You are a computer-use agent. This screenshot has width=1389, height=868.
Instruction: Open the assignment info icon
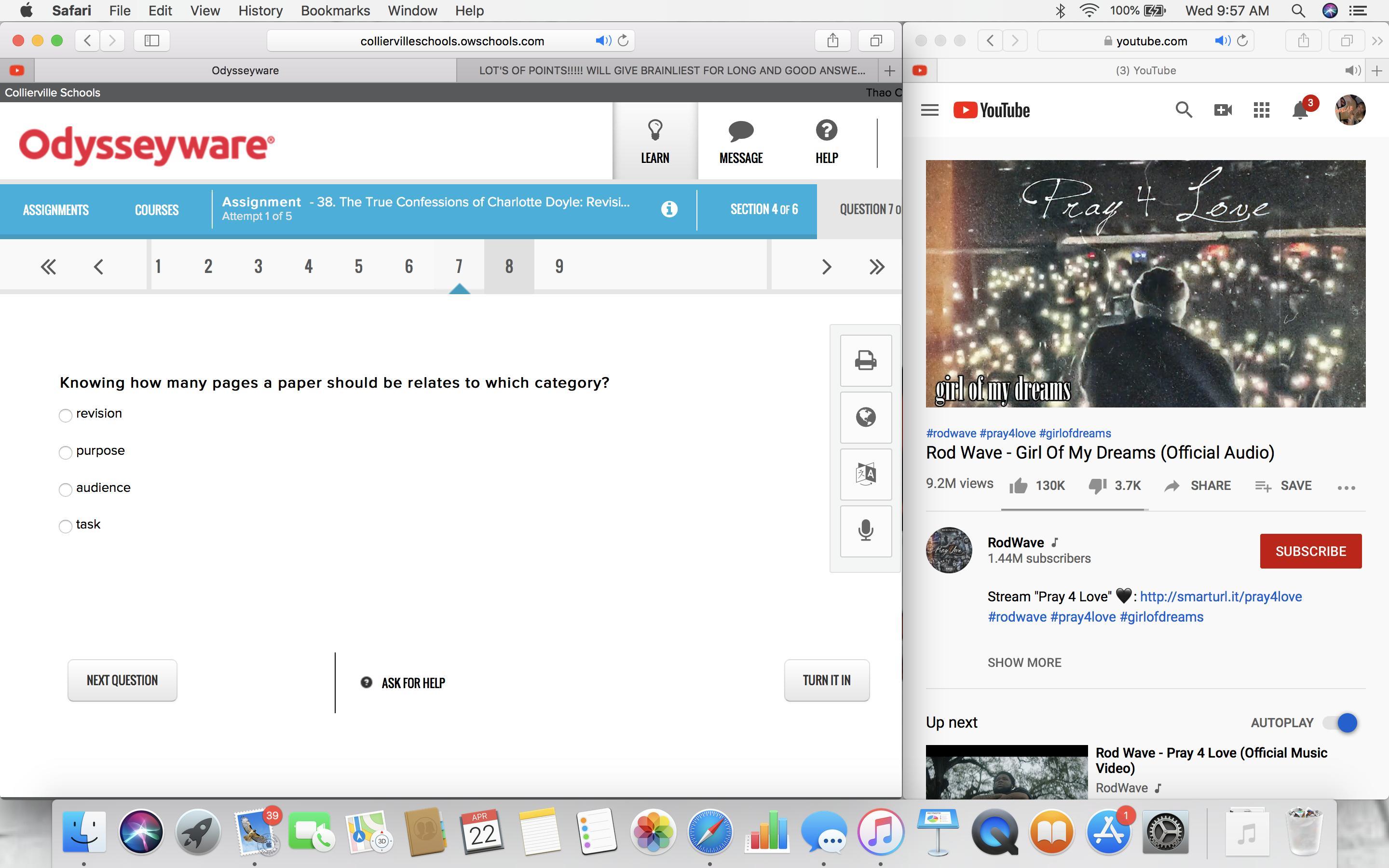click(668, 209)
